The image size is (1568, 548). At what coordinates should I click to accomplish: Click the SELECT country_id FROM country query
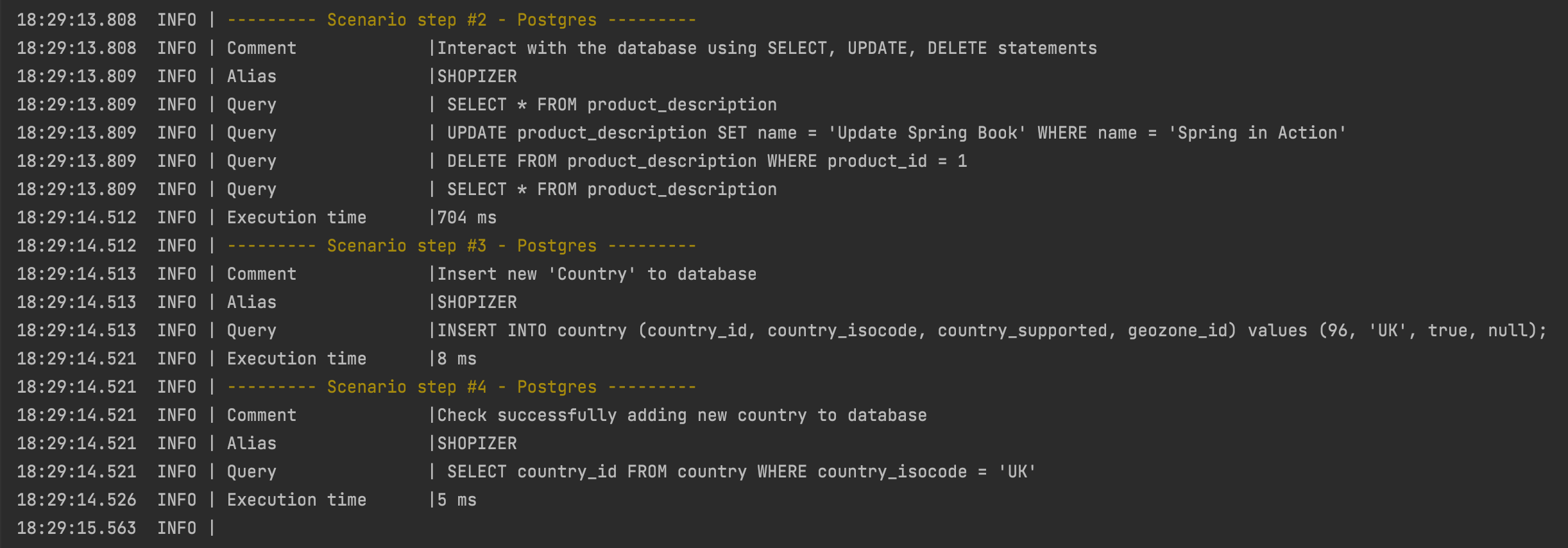(742, 472)
